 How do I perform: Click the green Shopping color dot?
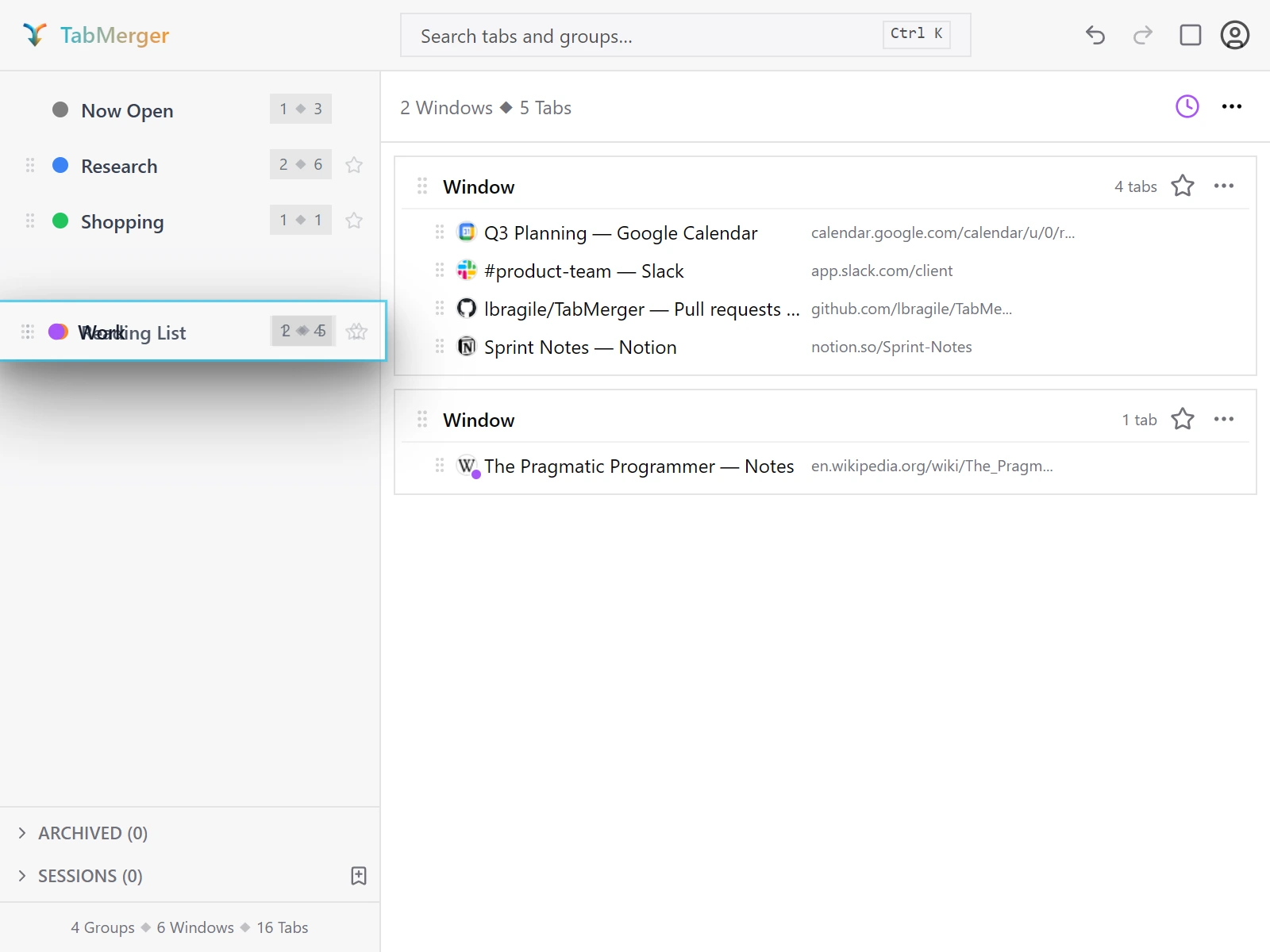tap(60, 221)
